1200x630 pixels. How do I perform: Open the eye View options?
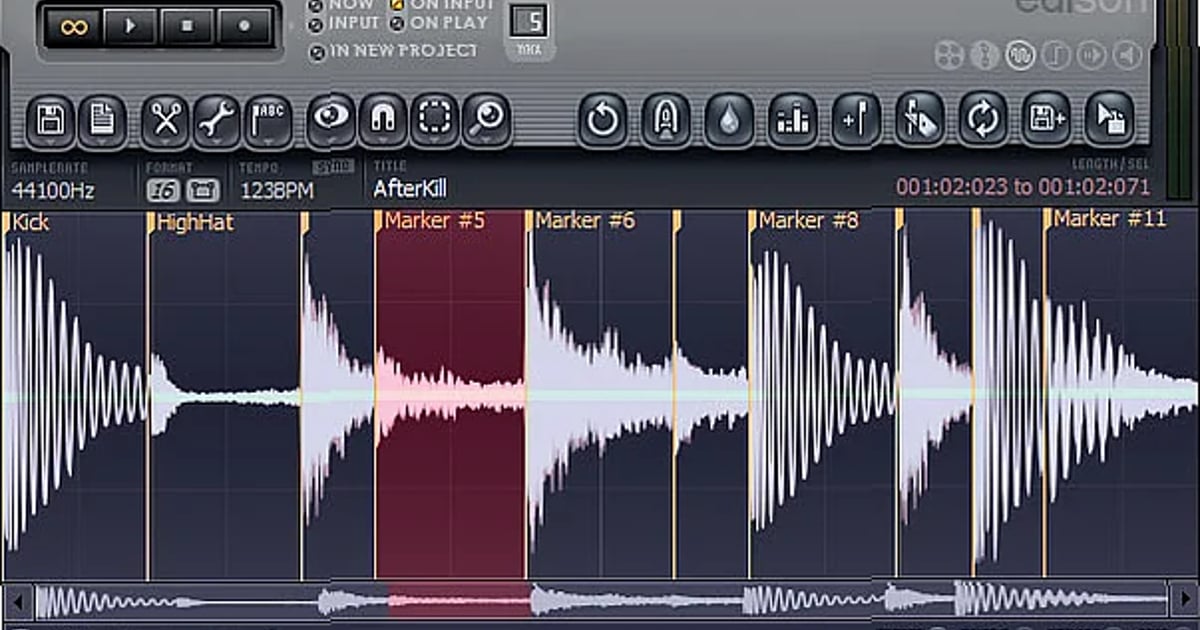[330, 118]
